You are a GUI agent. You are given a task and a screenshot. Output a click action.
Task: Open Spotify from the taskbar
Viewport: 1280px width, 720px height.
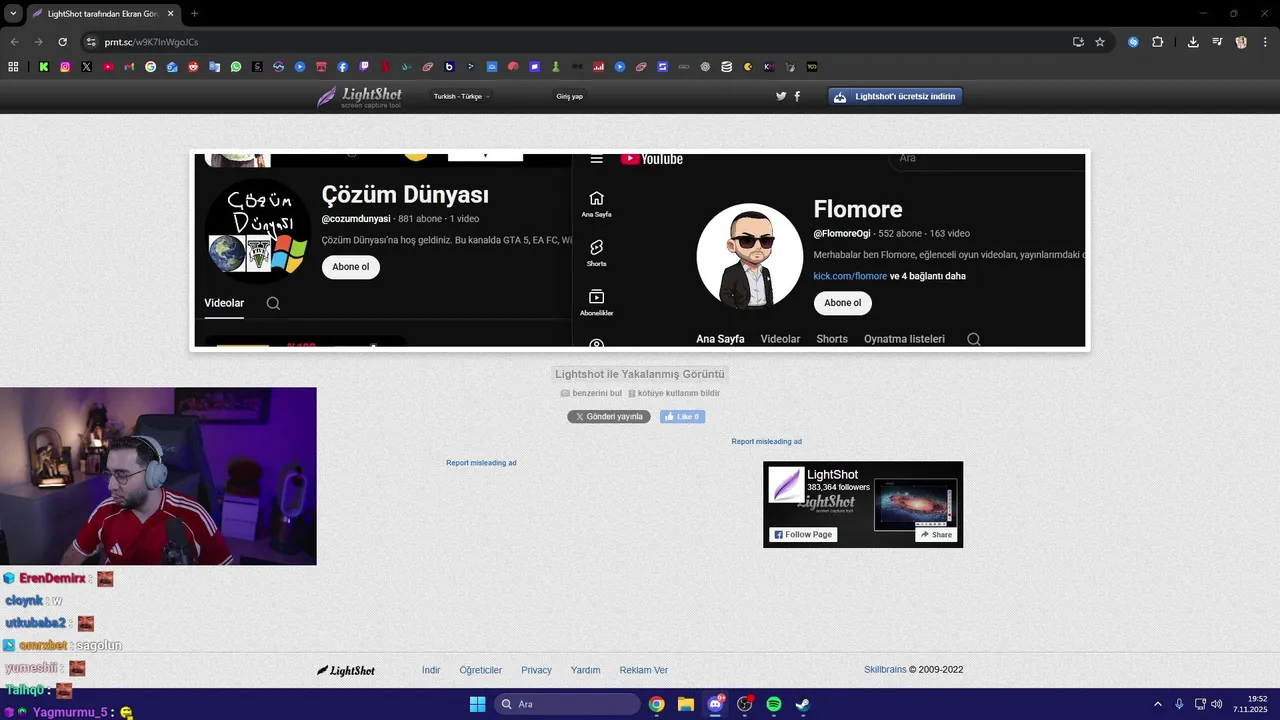click(x=774, y=704)
